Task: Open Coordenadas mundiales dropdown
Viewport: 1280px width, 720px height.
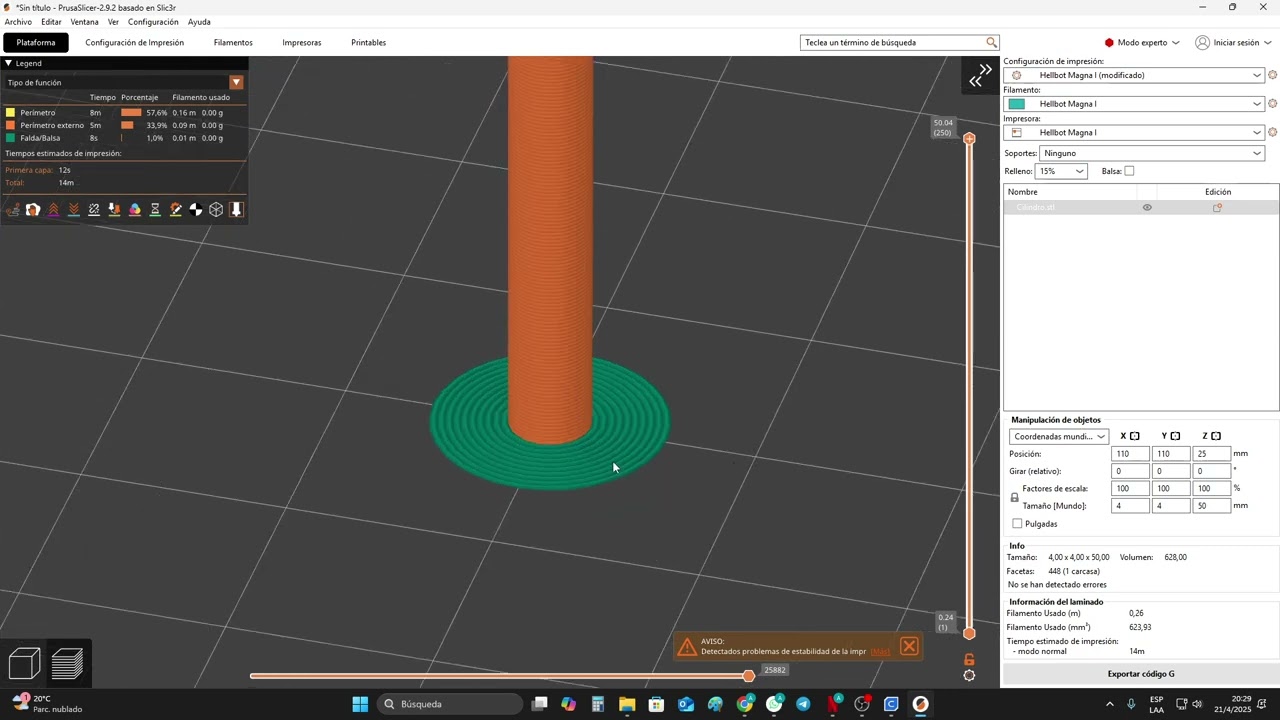Action: [x=1059, y=436]
